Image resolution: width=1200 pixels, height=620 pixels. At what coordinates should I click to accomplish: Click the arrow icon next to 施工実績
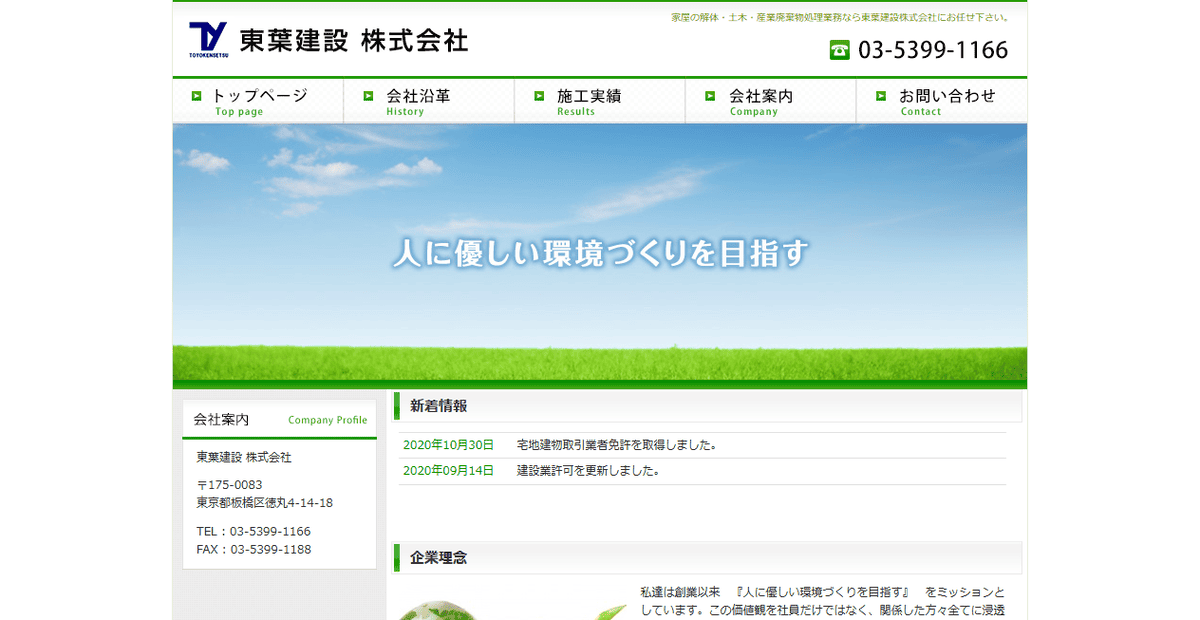[x=539, y=97]
